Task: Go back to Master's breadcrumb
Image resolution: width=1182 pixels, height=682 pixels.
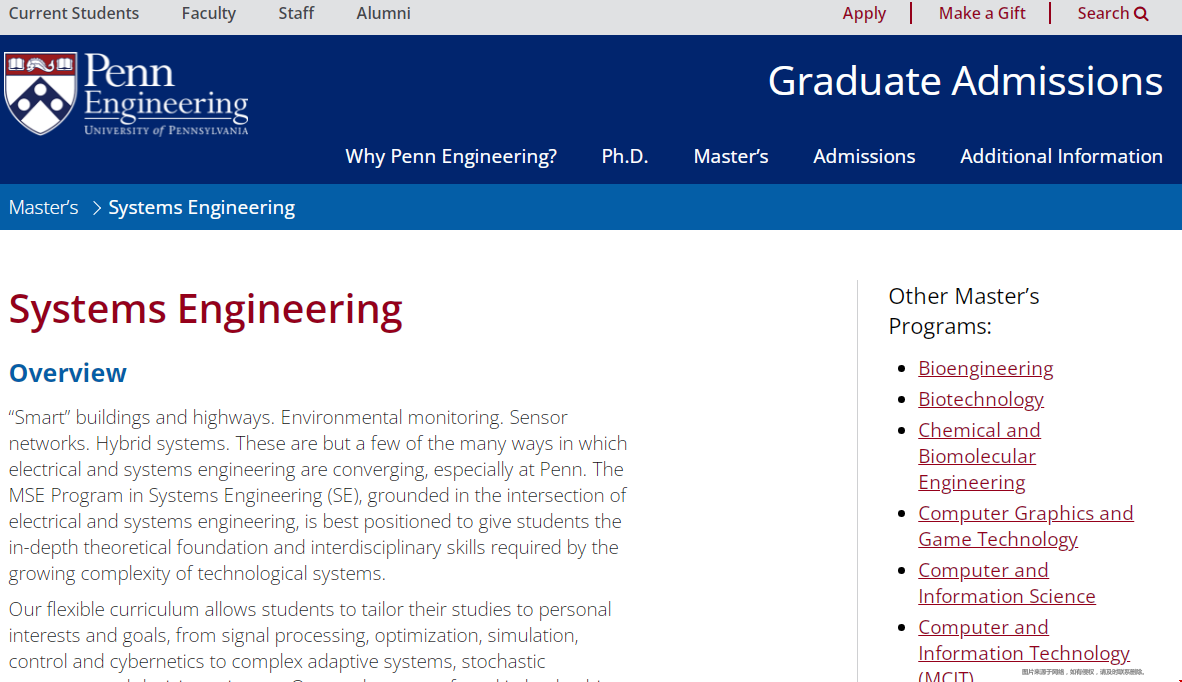Action: (44, 208)
